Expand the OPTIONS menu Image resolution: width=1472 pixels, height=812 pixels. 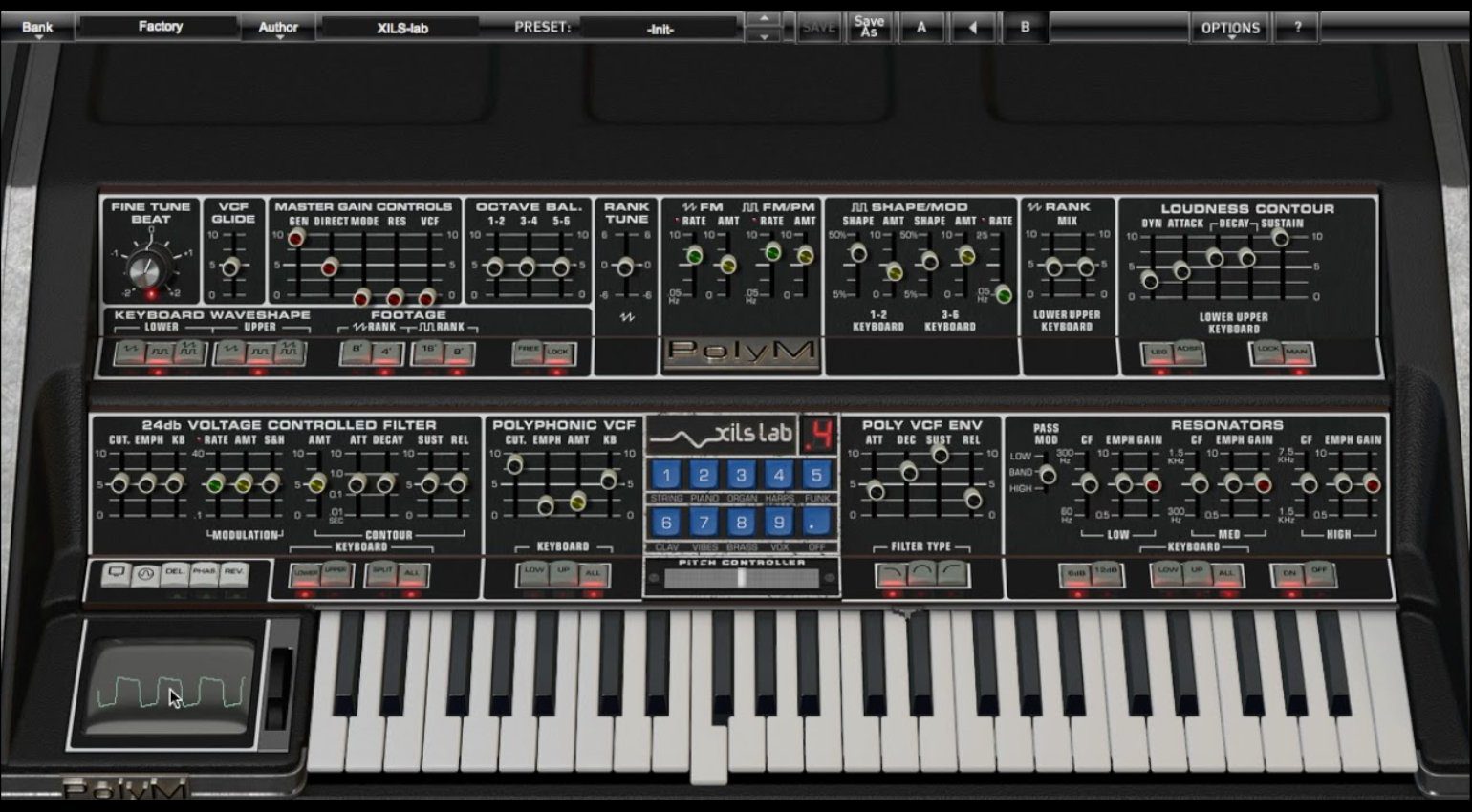[x=1230, y=28]
